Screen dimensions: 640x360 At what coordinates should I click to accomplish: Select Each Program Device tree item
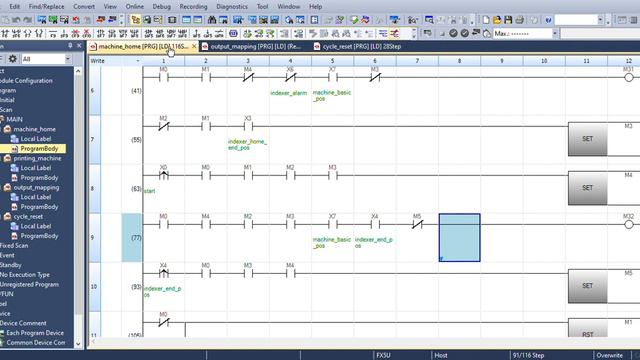[35, 333]
